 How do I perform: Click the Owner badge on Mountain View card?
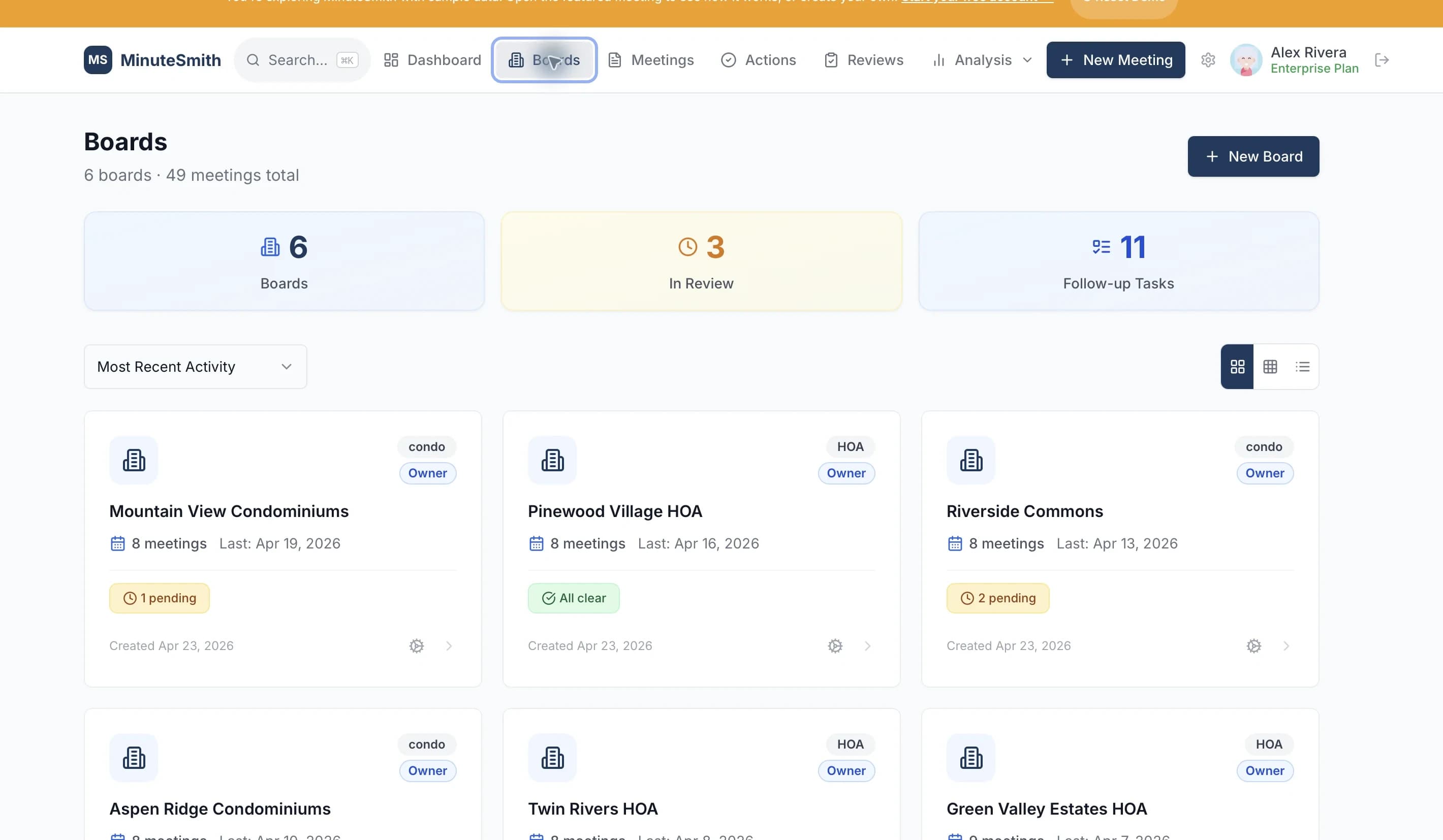coord(427,473)
